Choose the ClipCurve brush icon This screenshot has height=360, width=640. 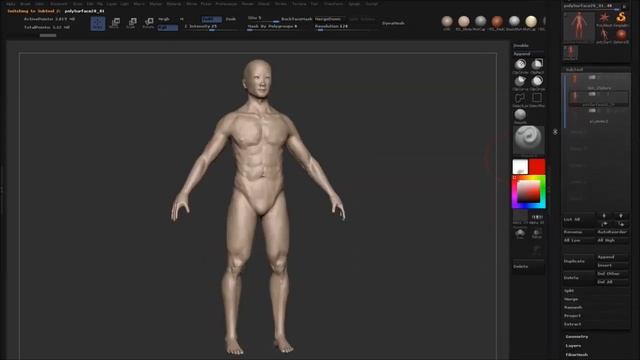[x=520, y=82]
